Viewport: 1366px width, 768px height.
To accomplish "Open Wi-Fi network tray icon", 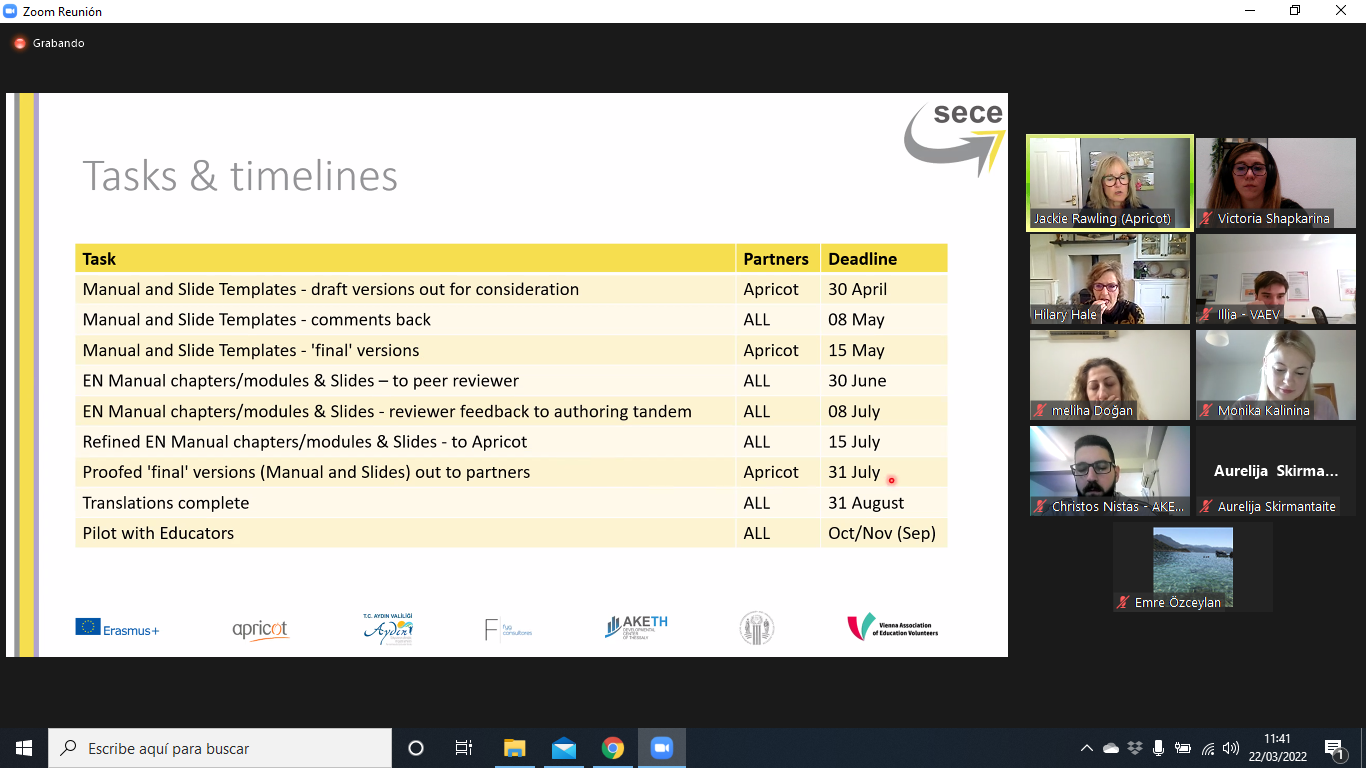I will [x=1208, y=748].
